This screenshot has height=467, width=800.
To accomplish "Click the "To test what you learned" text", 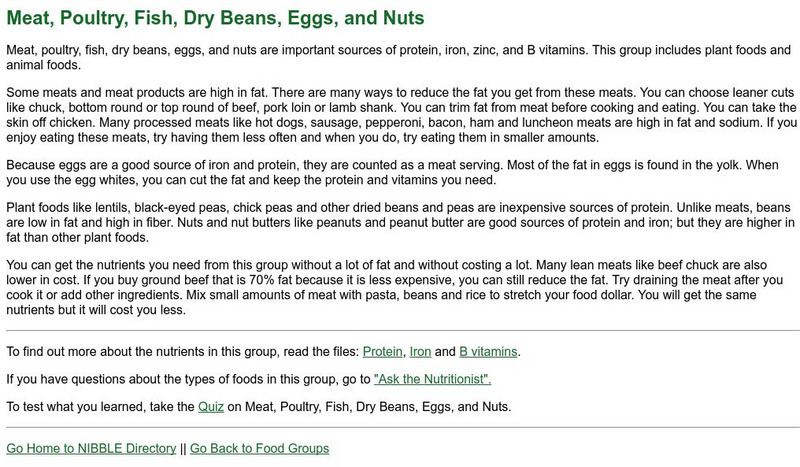I will 95,407.
